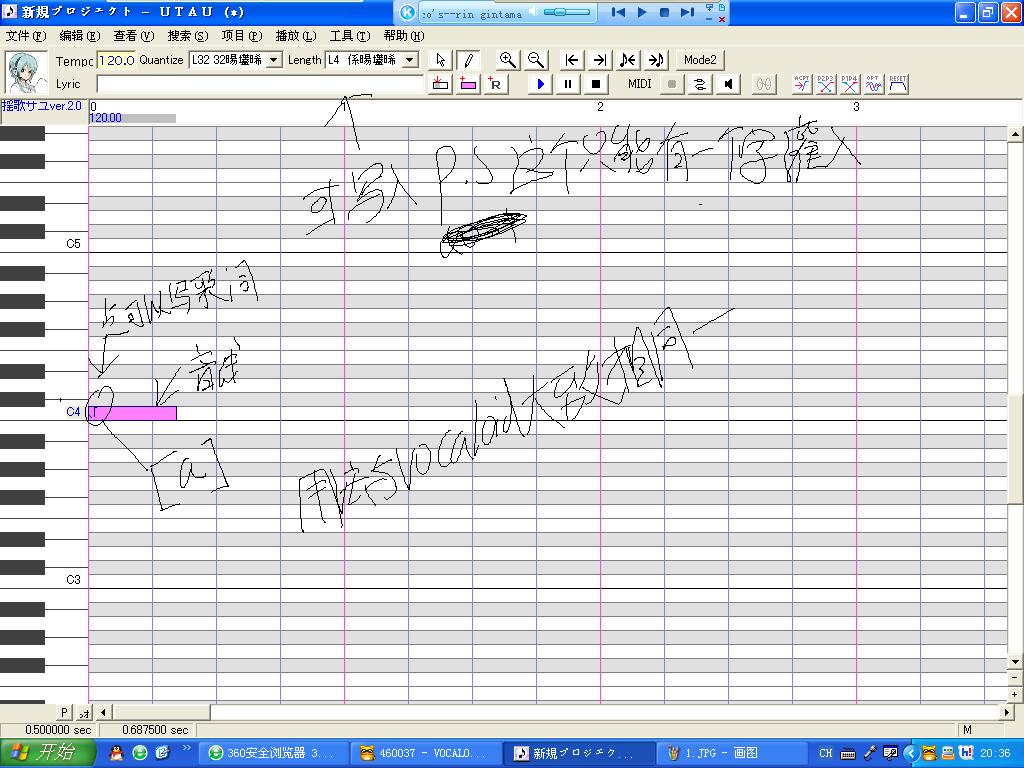Toggle the Mode2 button
Image resolution: width=1024 pixels, height=768 pixels.
pyautogui.click(x=700, y=60)
